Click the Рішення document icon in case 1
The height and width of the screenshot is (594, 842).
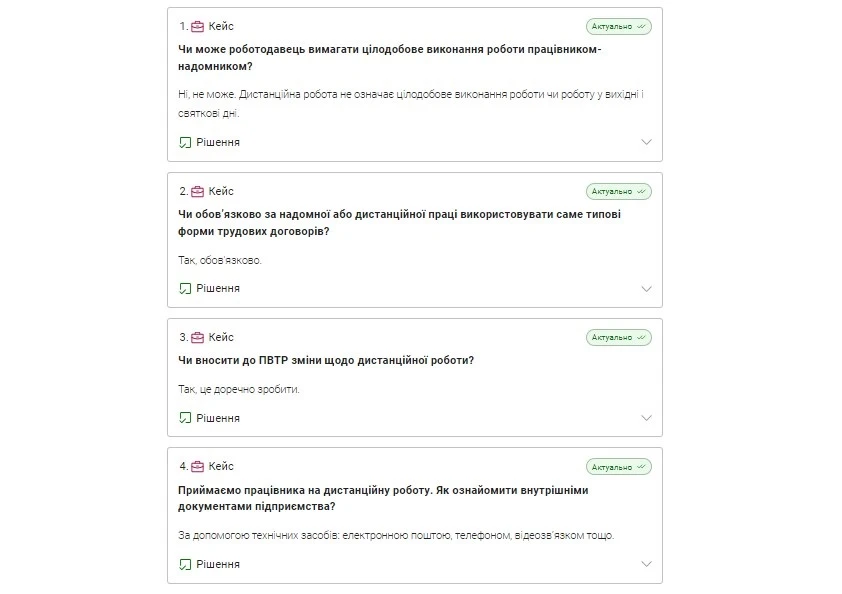coord(184,142)
